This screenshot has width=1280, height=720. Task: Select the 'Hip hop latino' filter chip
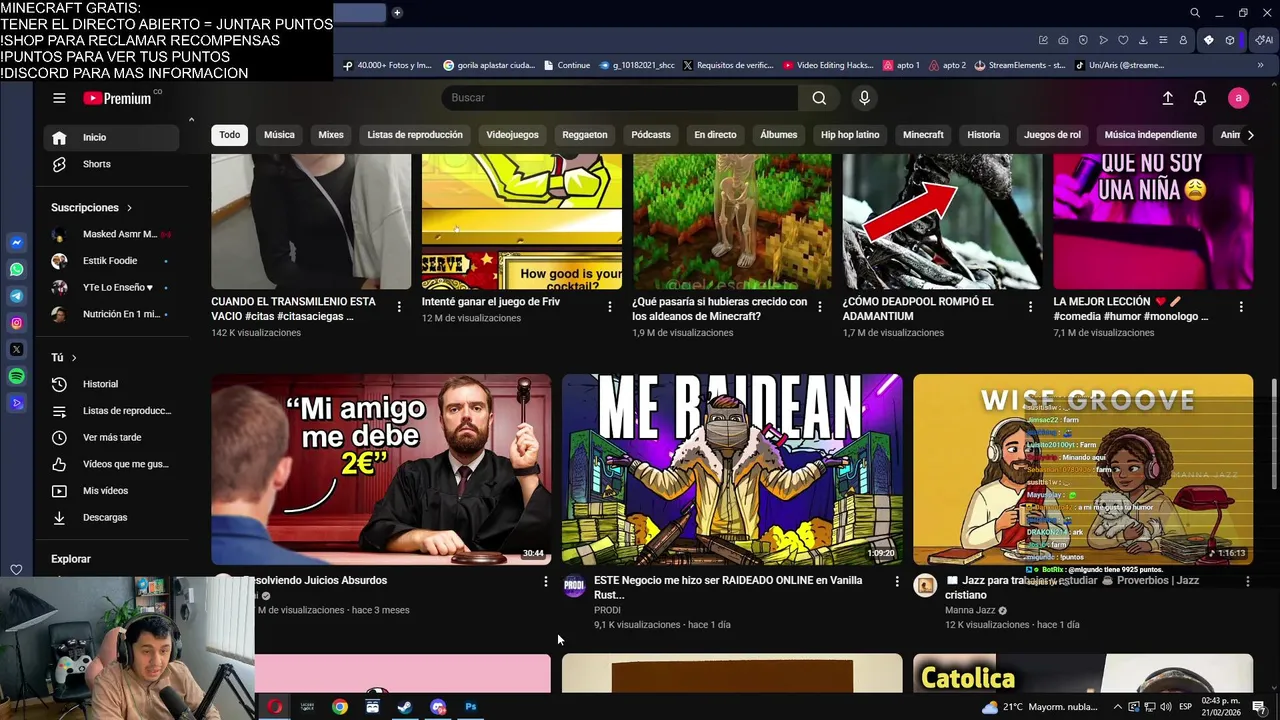(x=850, y=135)
